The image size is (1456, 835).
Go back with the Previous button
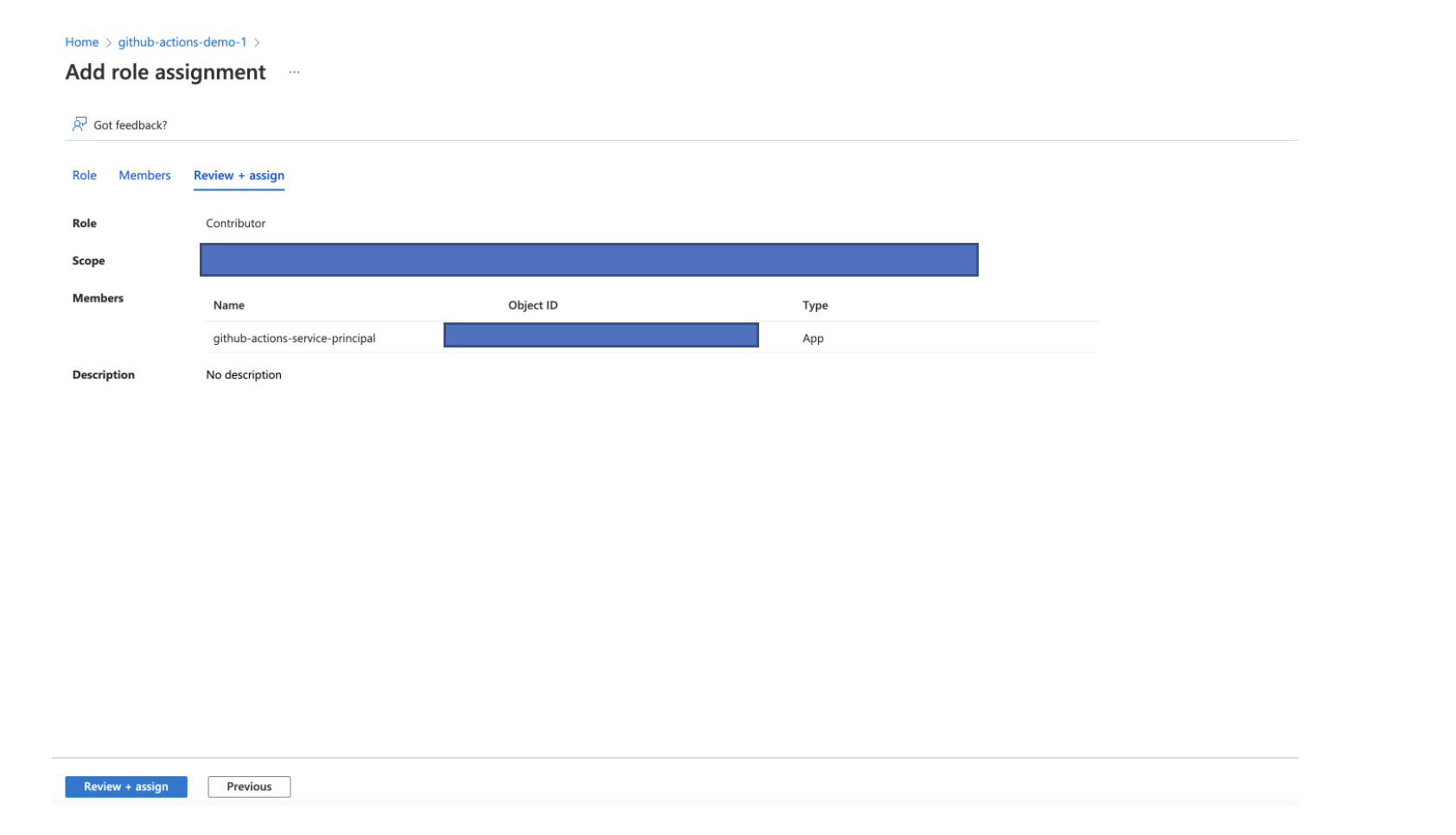point(249,787)
